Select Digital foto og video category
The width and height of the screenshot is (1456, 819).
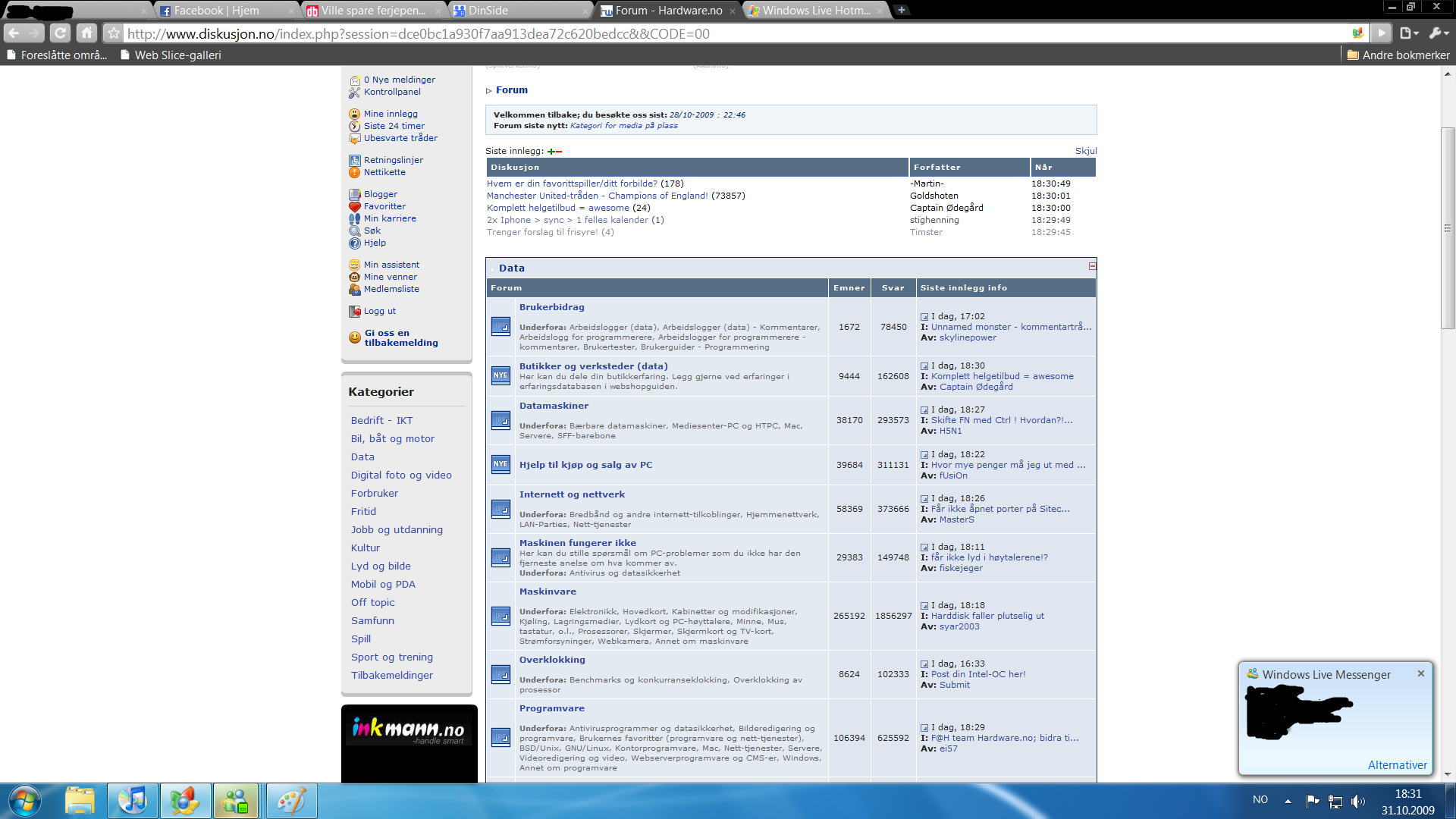click(401, 475)
